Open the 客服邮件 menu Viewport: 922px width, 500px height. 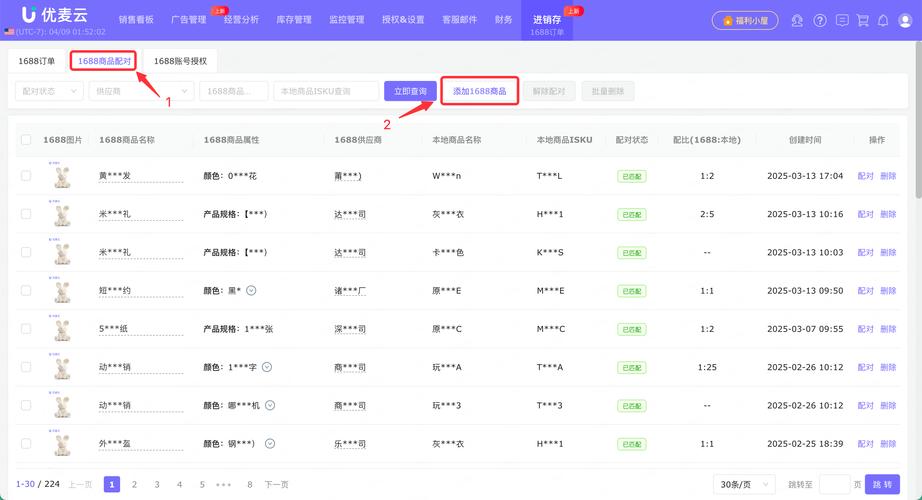click(460, 19)
